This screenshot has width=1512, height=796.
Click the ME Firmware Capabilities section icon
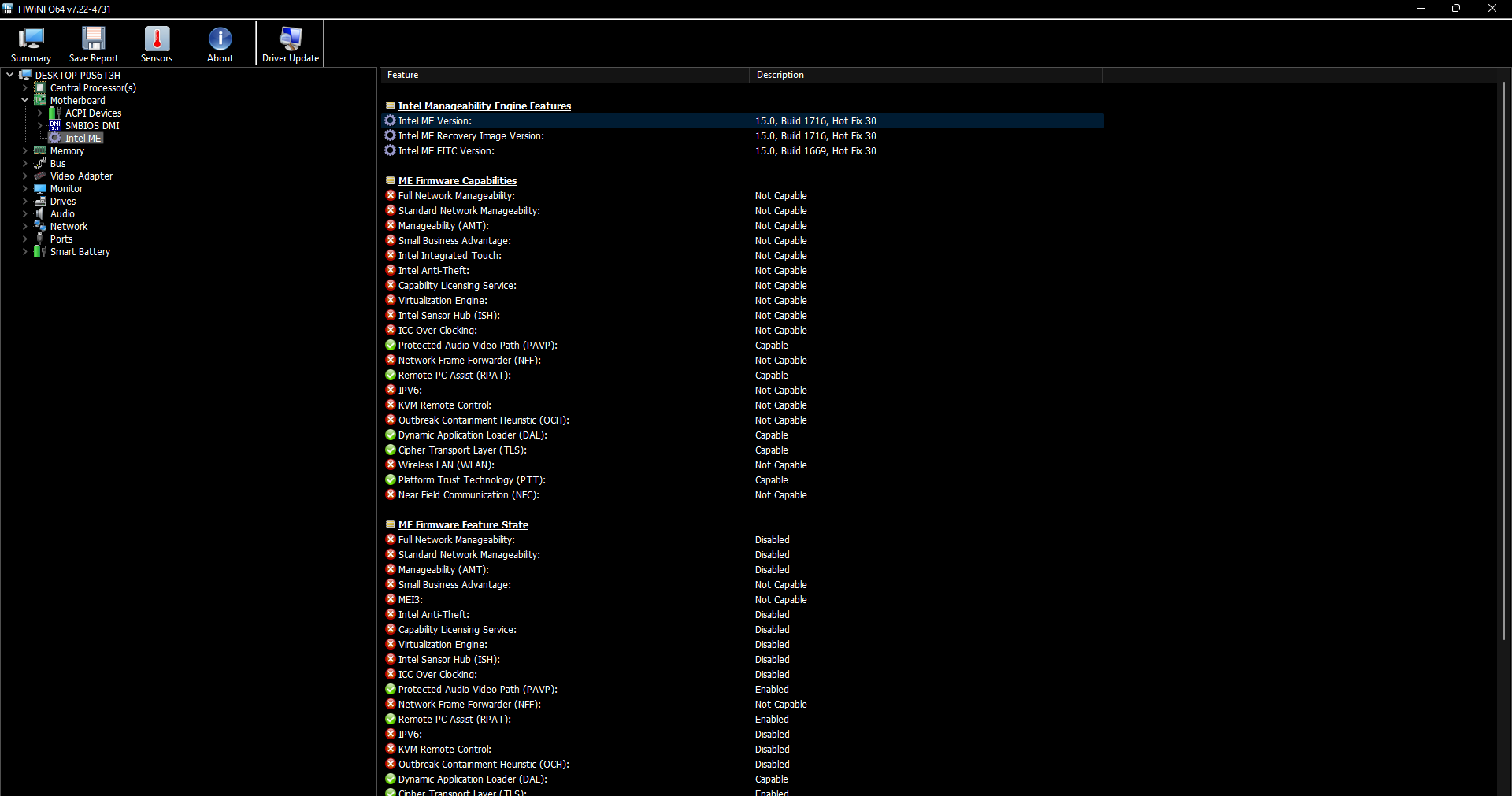point(391,180)
